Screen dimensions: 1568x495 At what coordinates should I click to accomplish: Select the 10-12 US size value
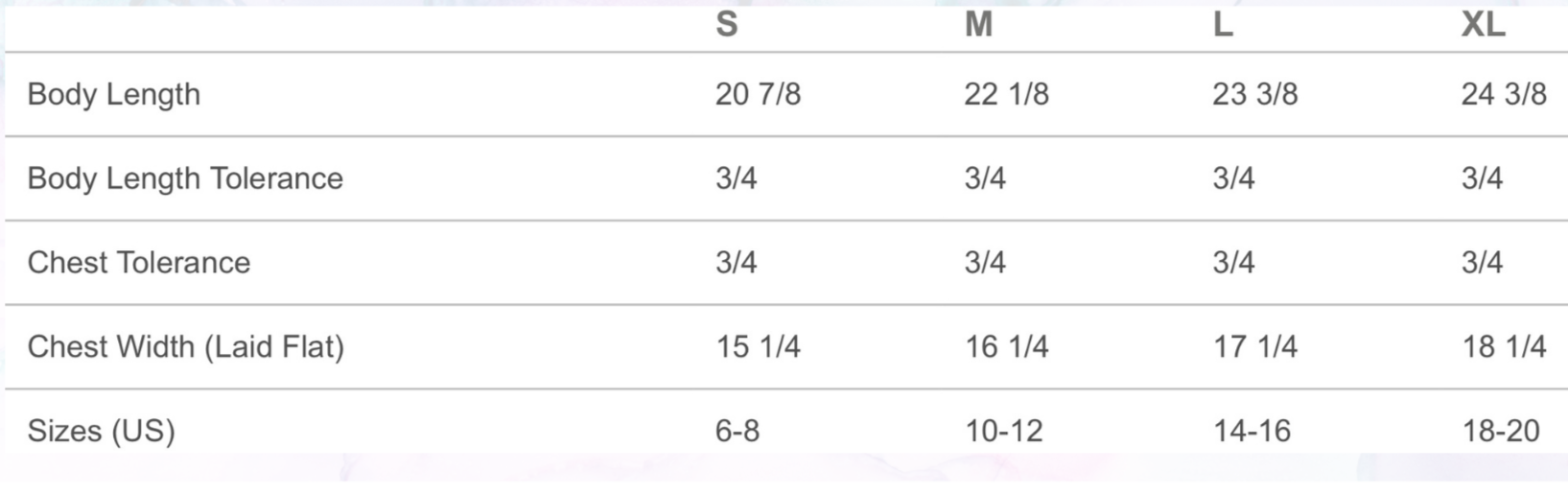click(1003, 431)
